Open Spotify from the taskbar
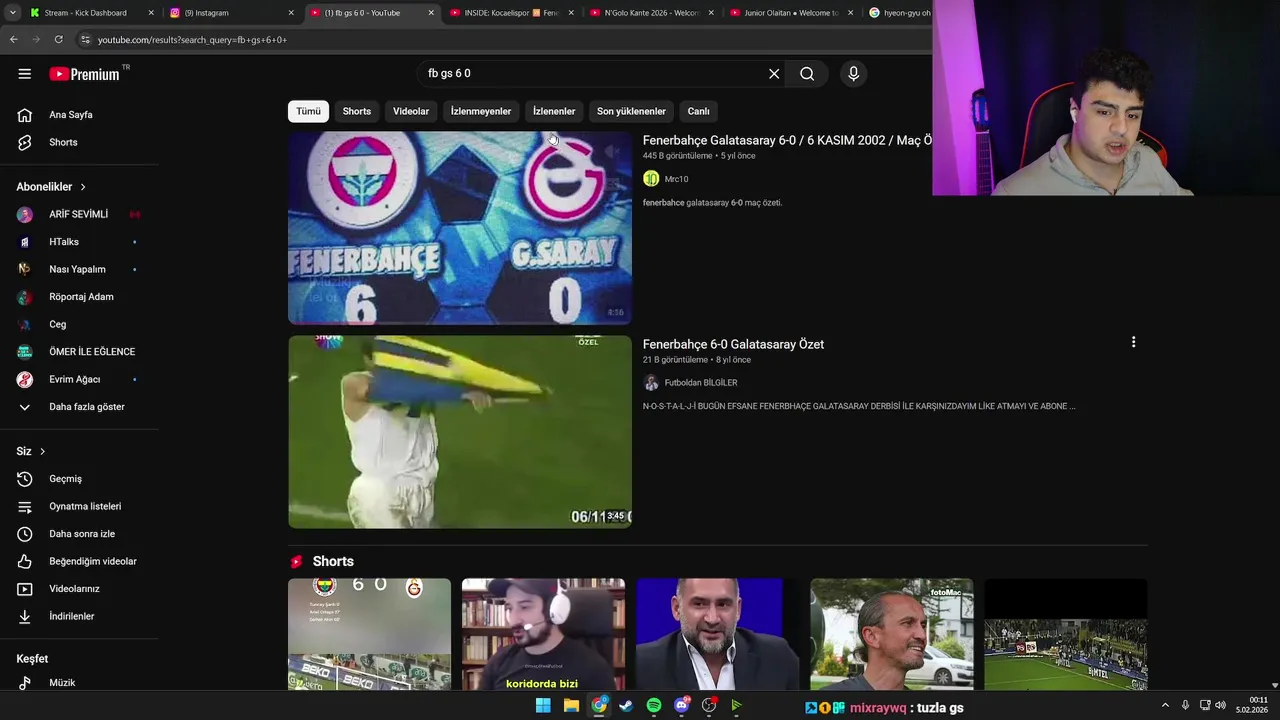 (x=654, y=706)
